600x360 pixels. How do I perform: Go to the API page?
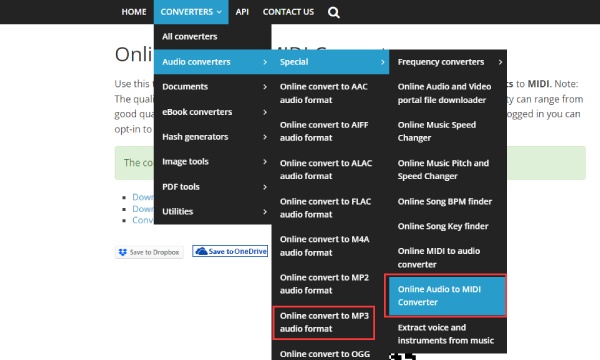(x=242, y=12)
